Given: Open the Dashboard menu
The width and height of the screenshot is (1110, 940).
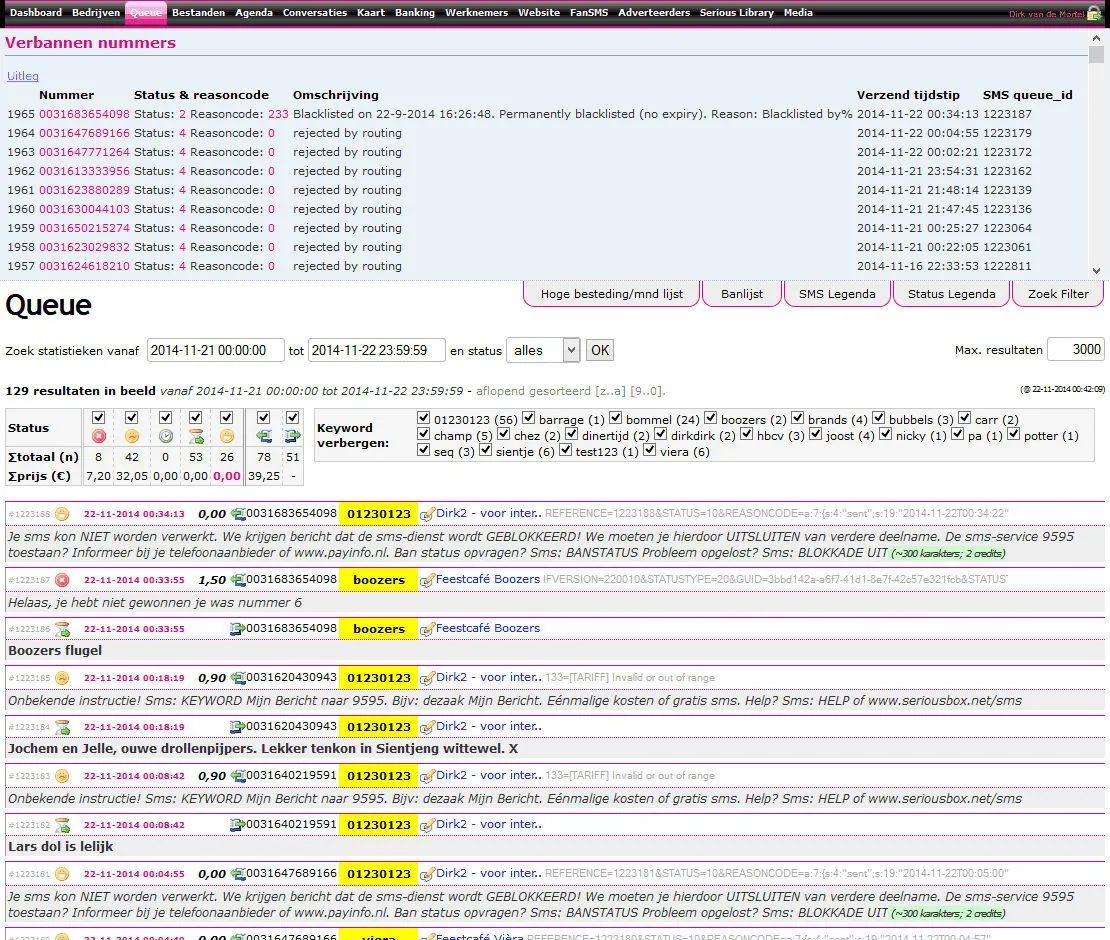Looking at the screenshot, I should click(x=36, y=13).
